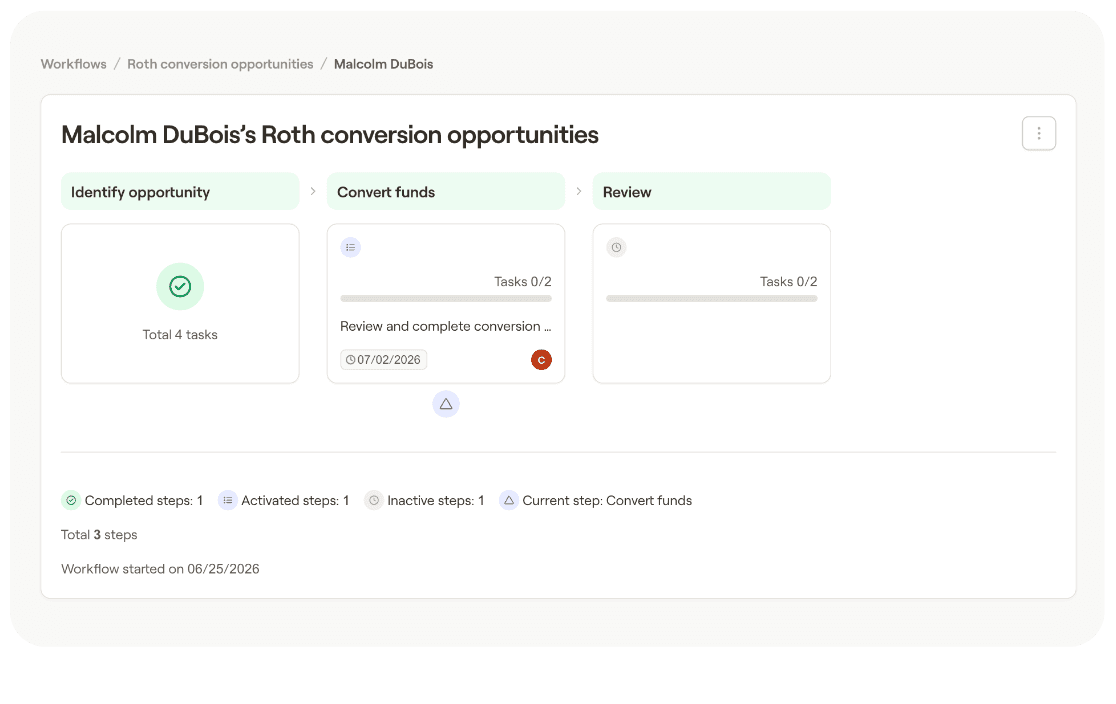
Task: Select the Convert funds step header
Action: coord(446,191)
